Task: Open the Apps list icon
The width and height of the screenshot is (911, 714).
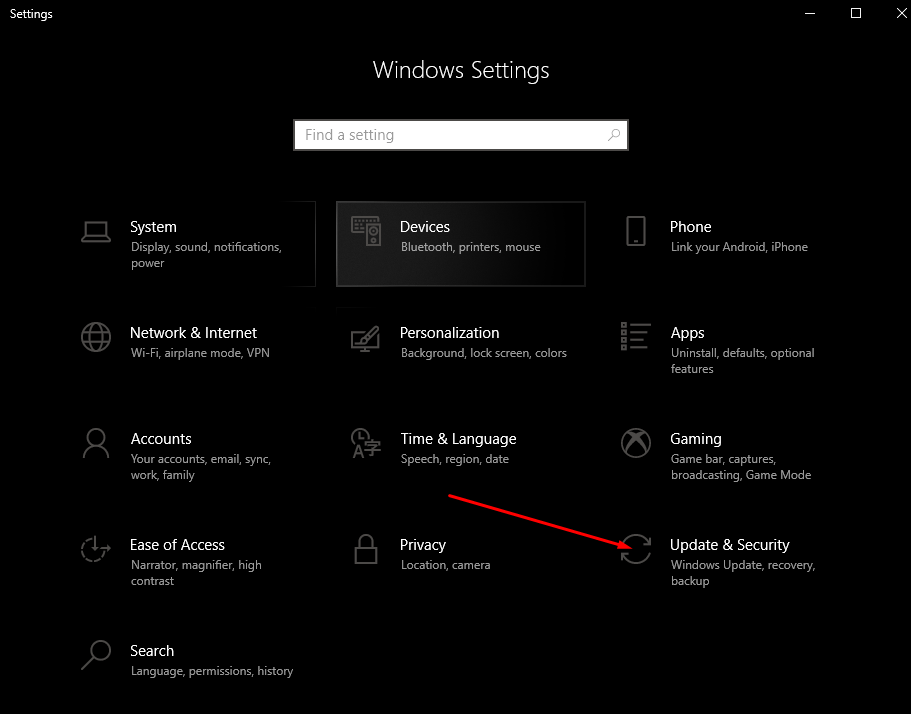Action: tap(636, 337)
